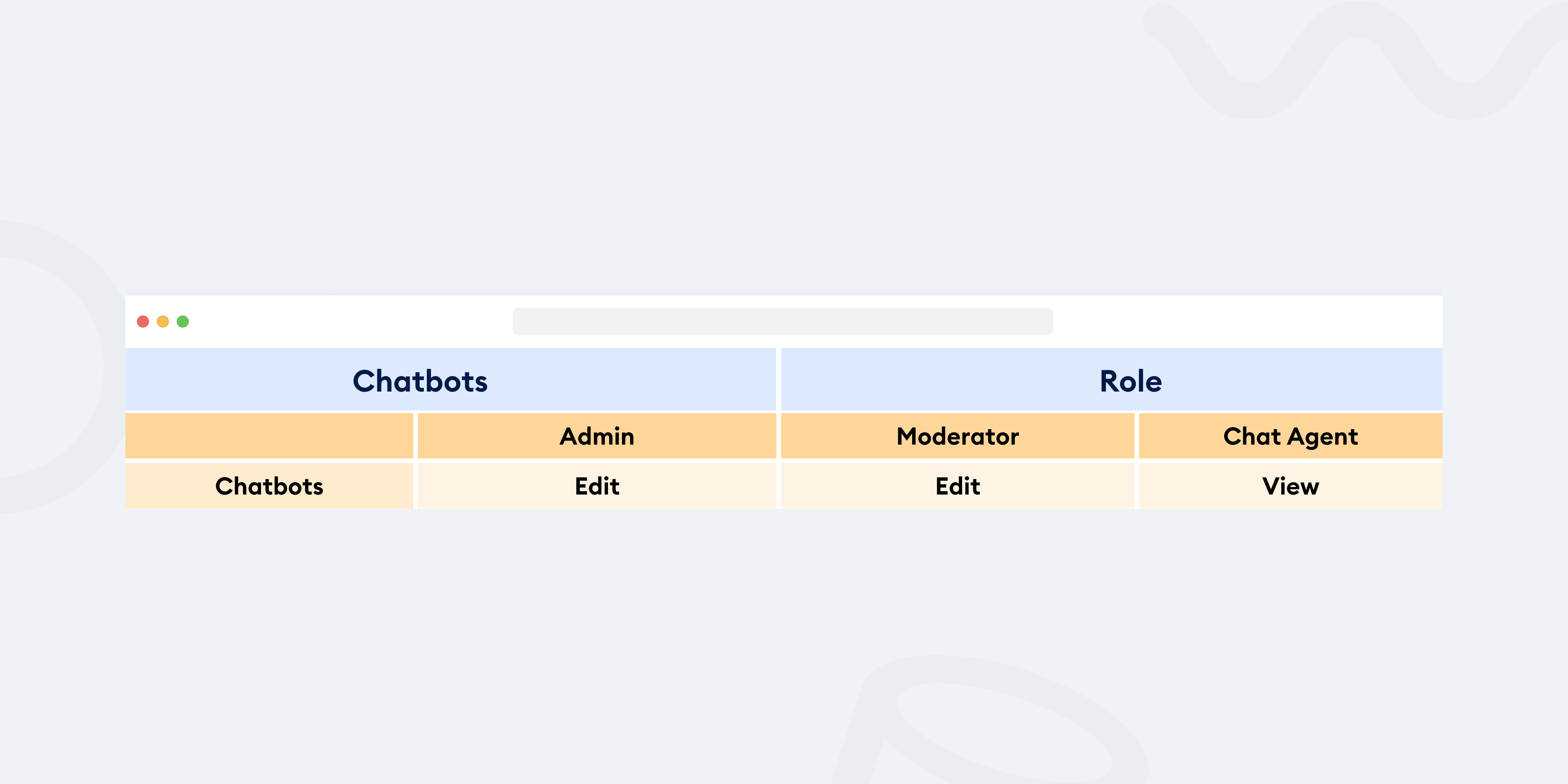Select the Chatbots row label

point(269,486)
